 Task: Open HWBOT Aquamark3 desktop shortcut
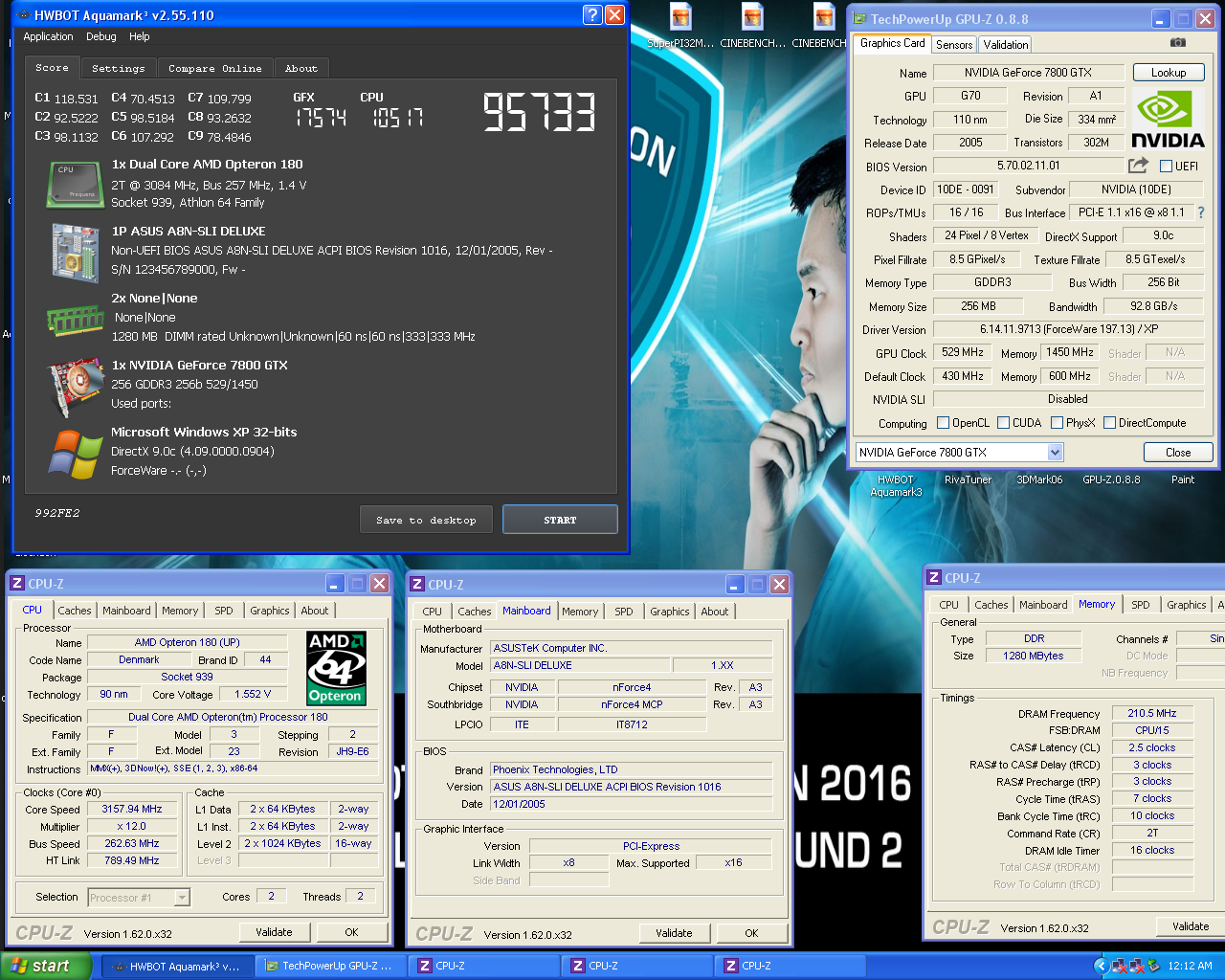click(896, 485)
